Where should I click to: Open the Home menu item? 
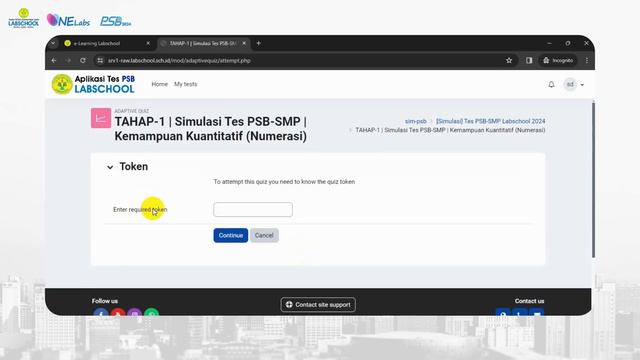[160, 84]
